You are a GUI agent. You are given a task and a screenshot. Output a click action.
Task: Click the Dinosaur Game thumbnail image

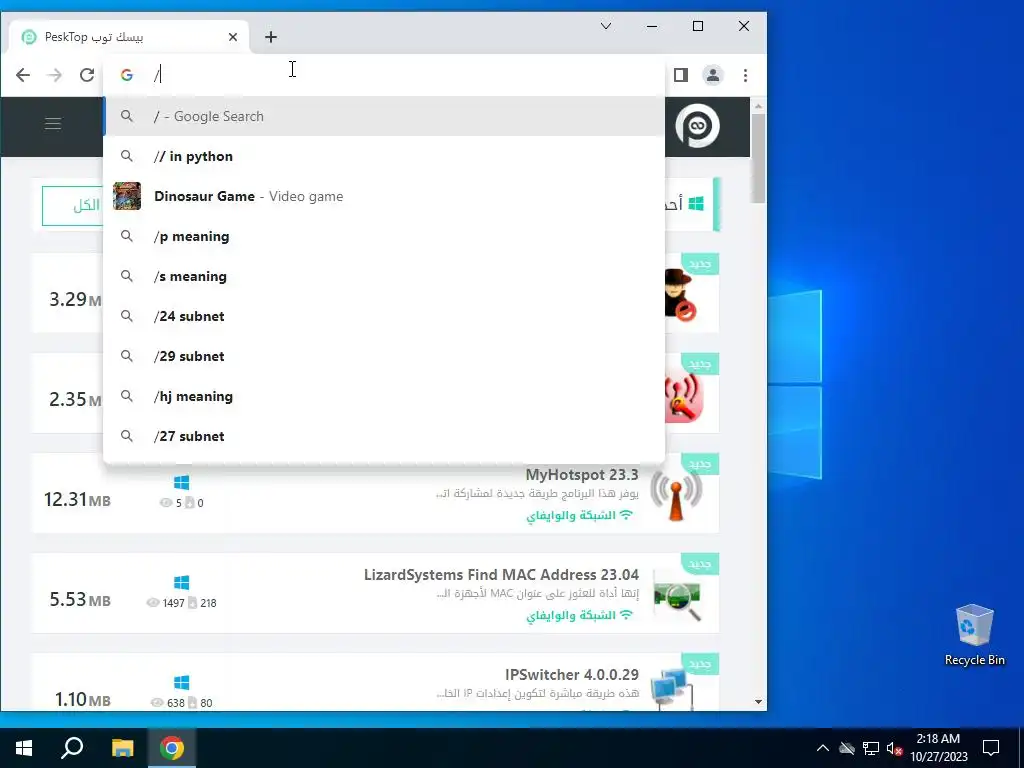click(x=127, y=196)
